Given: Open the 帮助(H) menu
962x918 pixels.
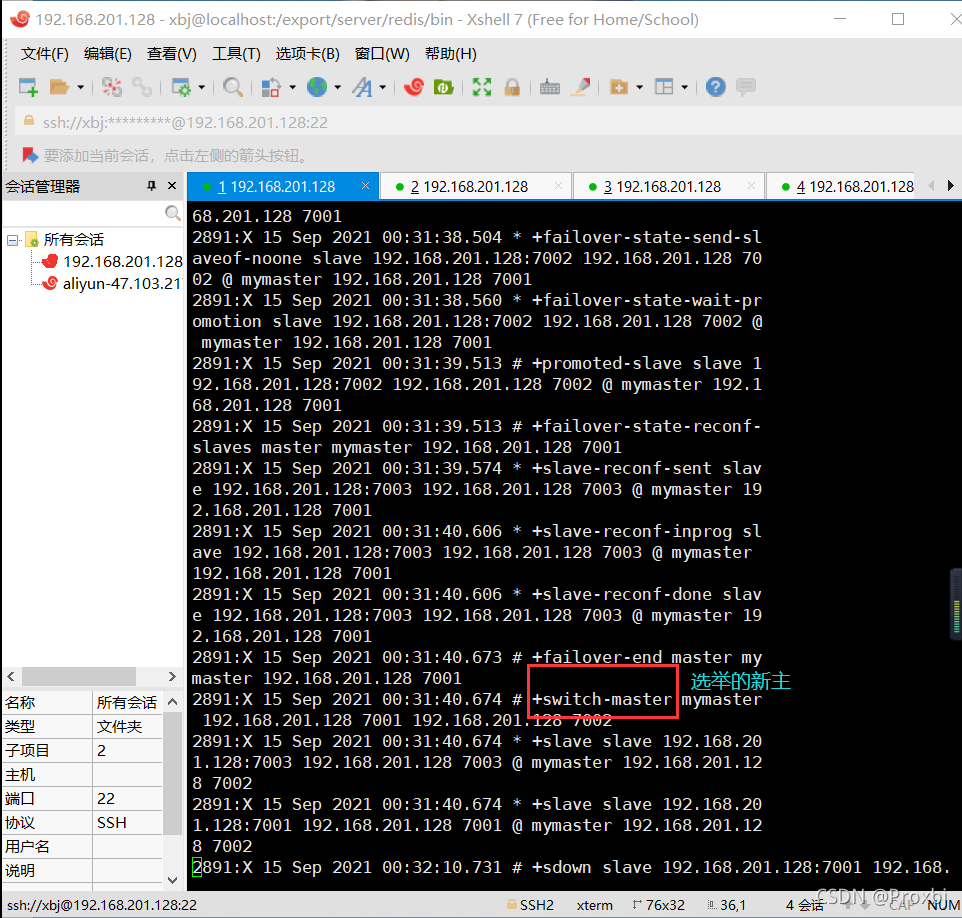Looking at the screenshot, I should coord(451,54).
